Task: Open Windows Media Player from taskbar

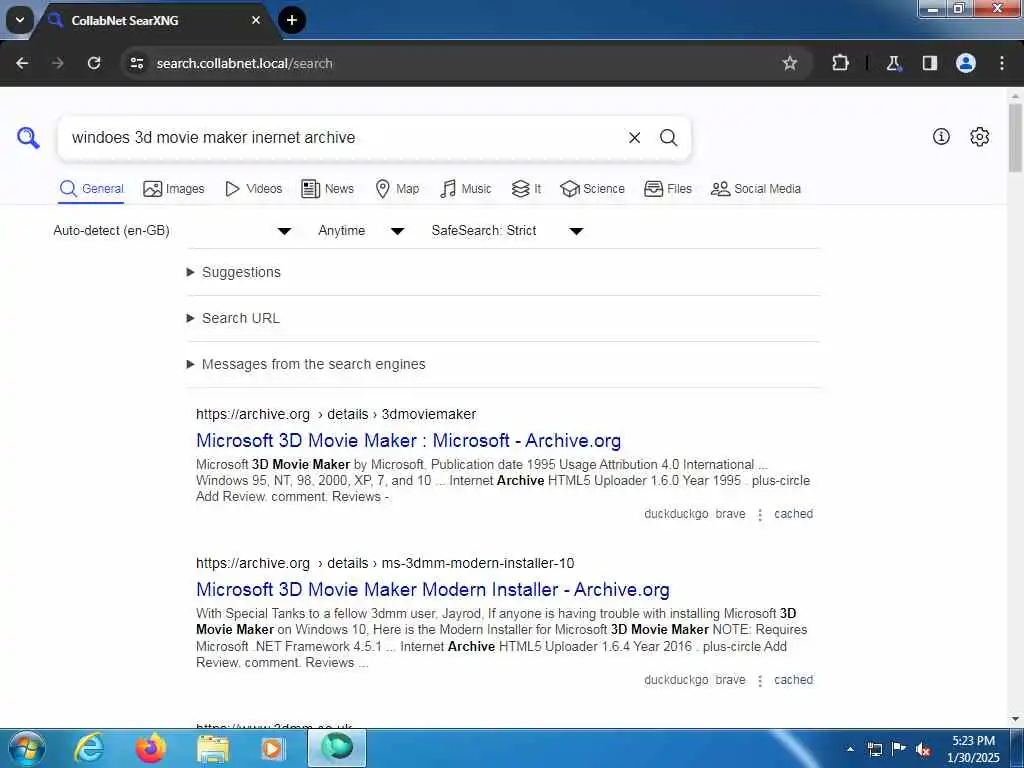Action: click(272, 749)
